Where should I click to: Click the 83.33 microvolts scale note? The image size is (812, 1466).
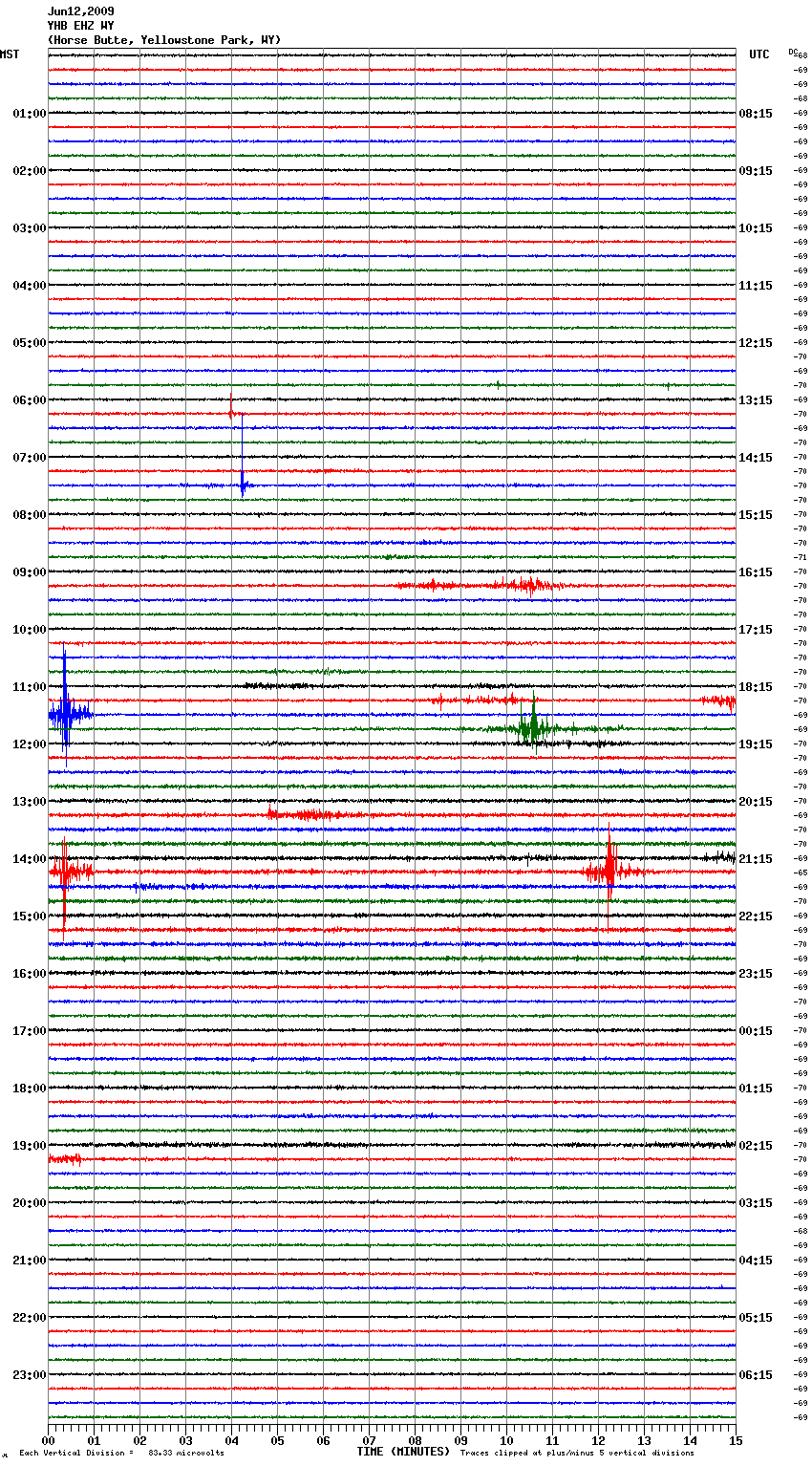click(x=185, y=1453)
